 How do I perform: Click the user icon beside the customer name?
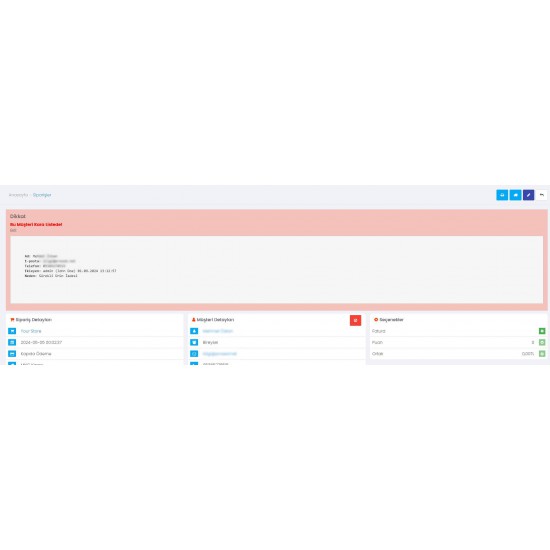point(194,331)
